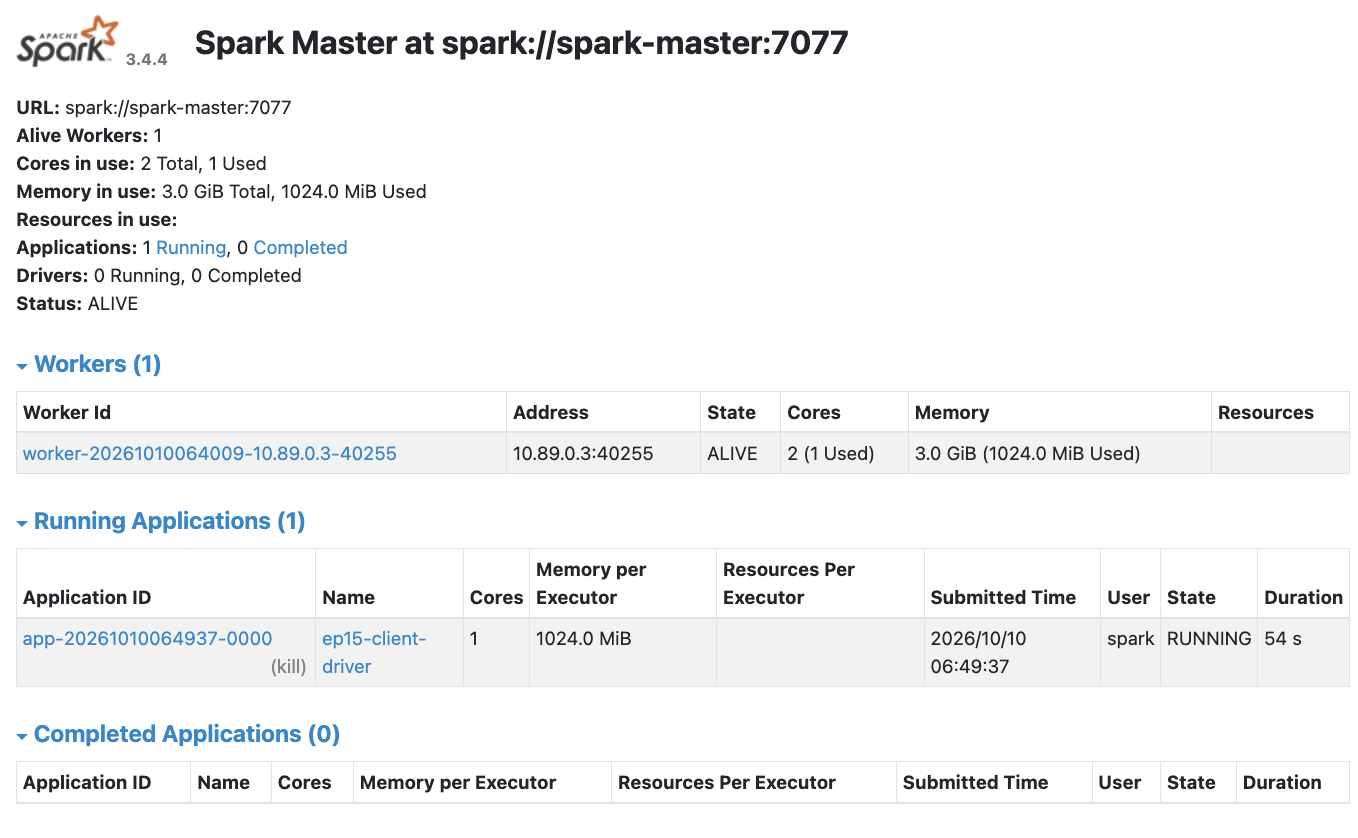Collapse the Workers section
The height and width of the screenshot is (838, 1358).
point(89,364)
